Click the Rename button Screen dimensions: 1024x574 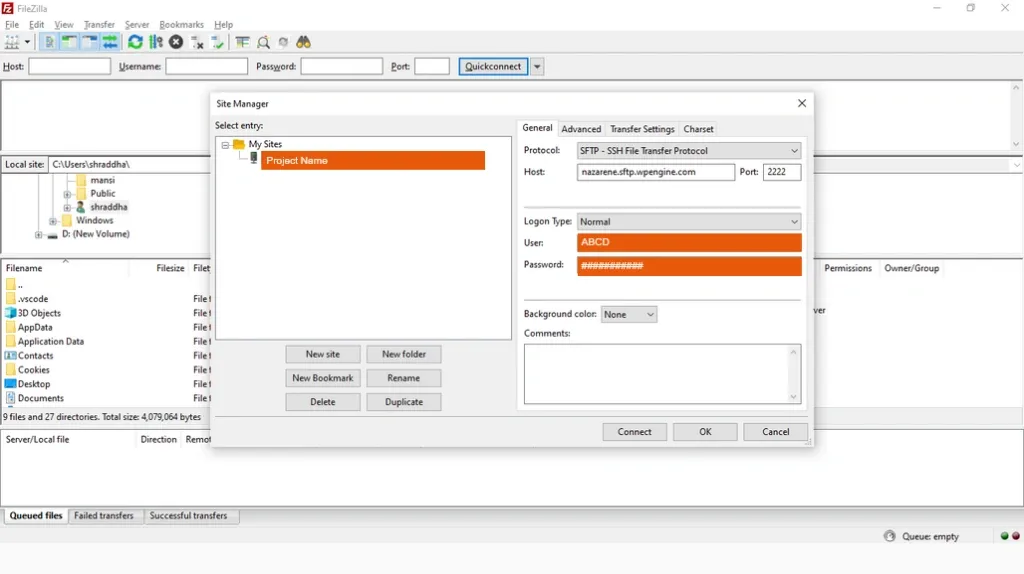pyautogui.click(x=404, y=378)
